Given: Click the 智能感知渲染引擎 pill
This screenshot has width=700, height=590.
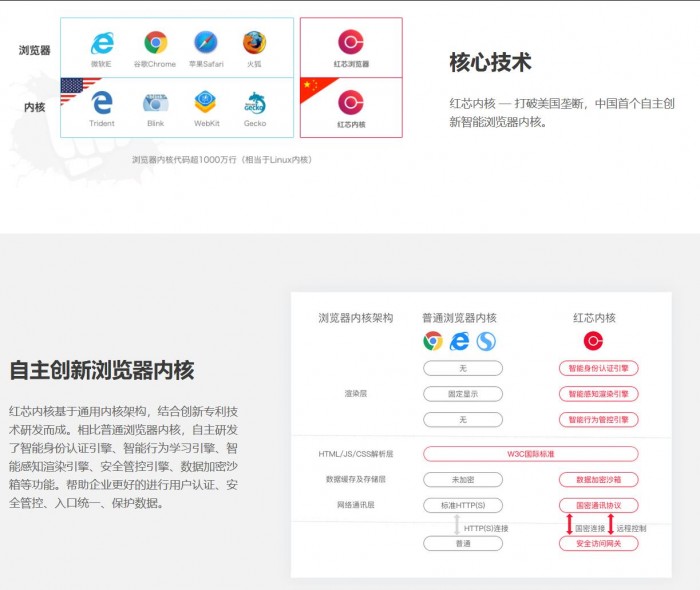Looking at the screenshot, I should click(x=598, y=394).
